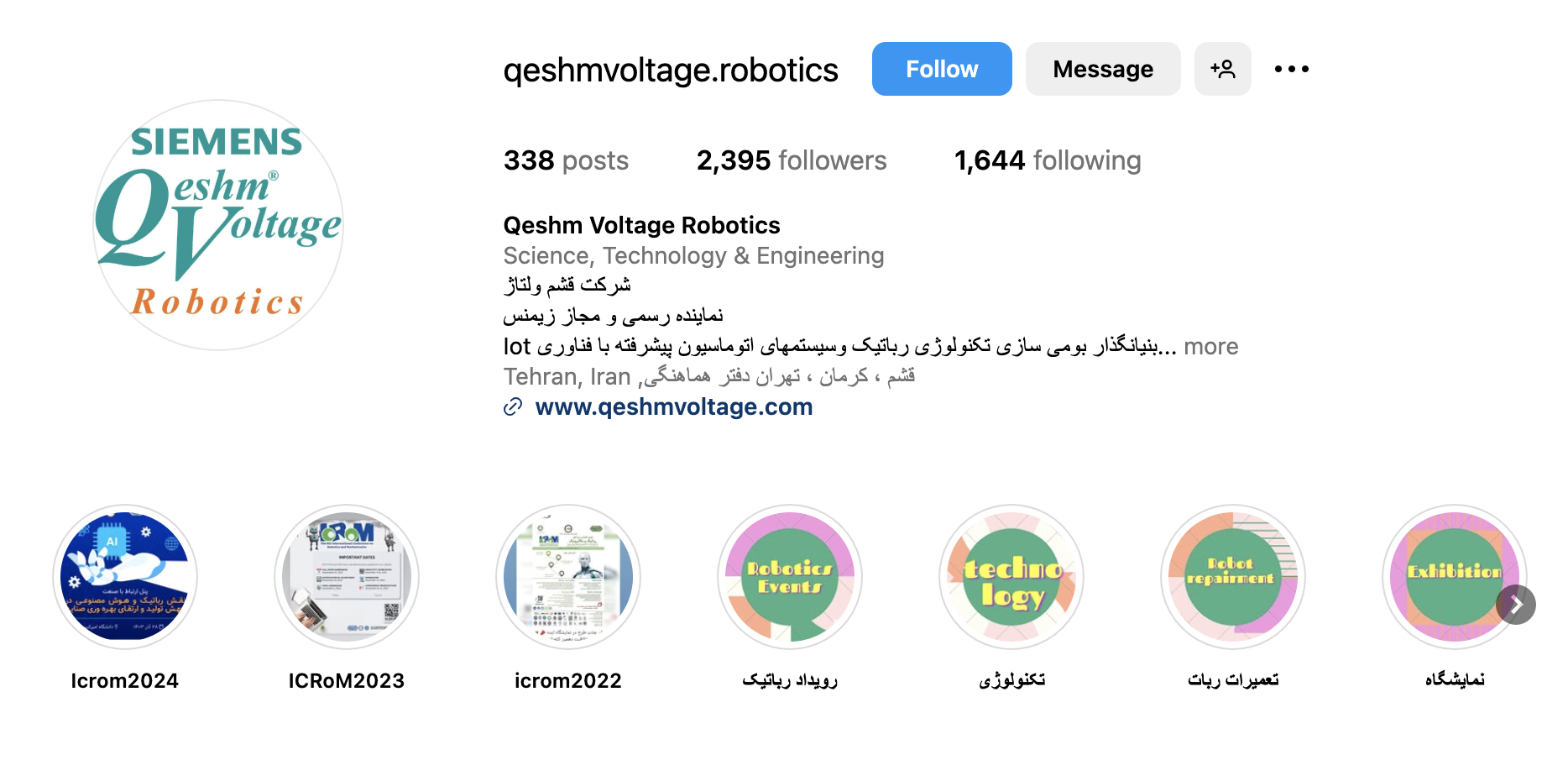The width and height of the screenshot is (1568, 760).
Task: Click the link icon beside the website
Action: [x=513, y=407]
